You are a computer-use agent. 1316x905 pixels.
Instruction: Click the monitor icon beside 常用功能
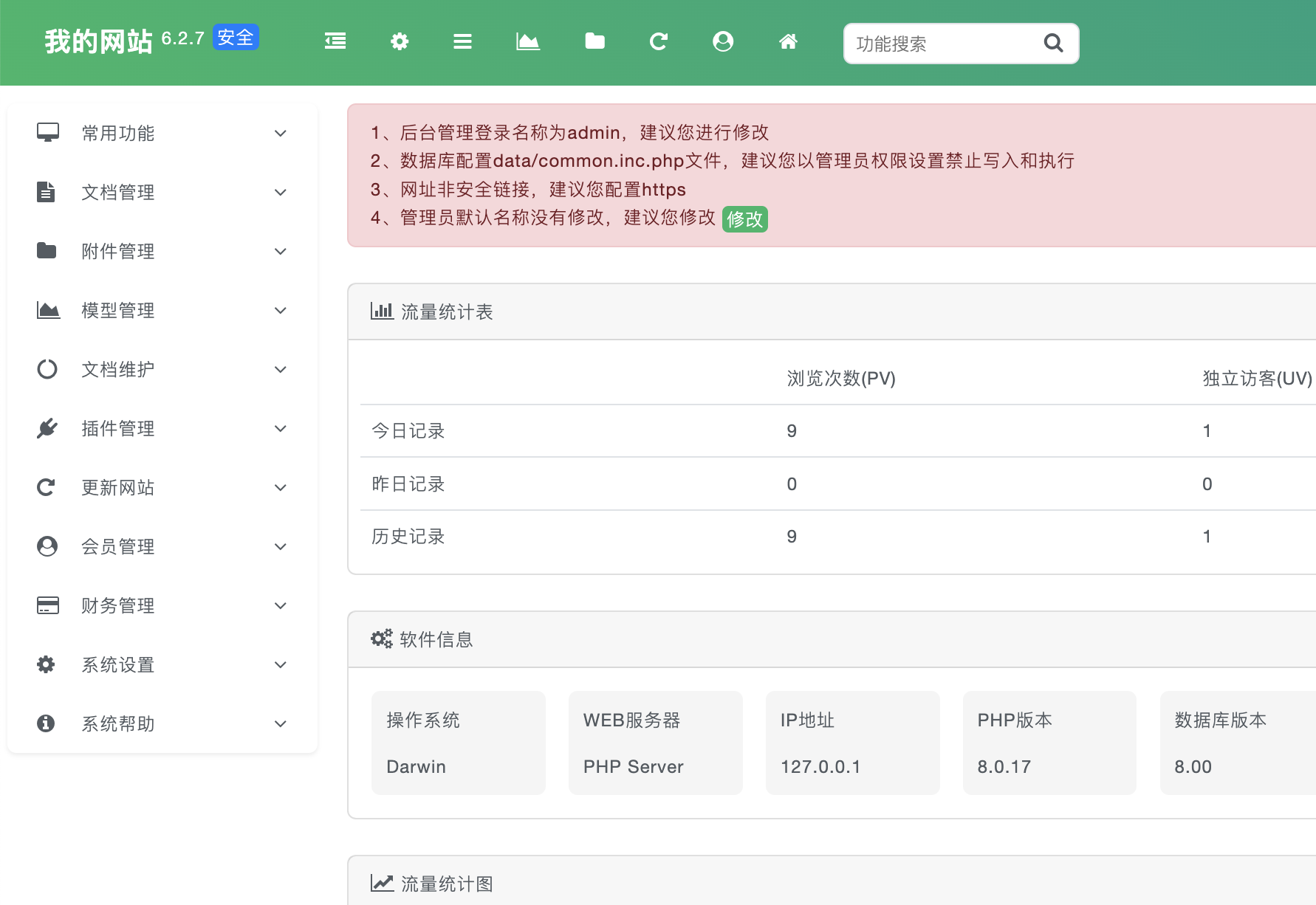[x=48, y=132]
